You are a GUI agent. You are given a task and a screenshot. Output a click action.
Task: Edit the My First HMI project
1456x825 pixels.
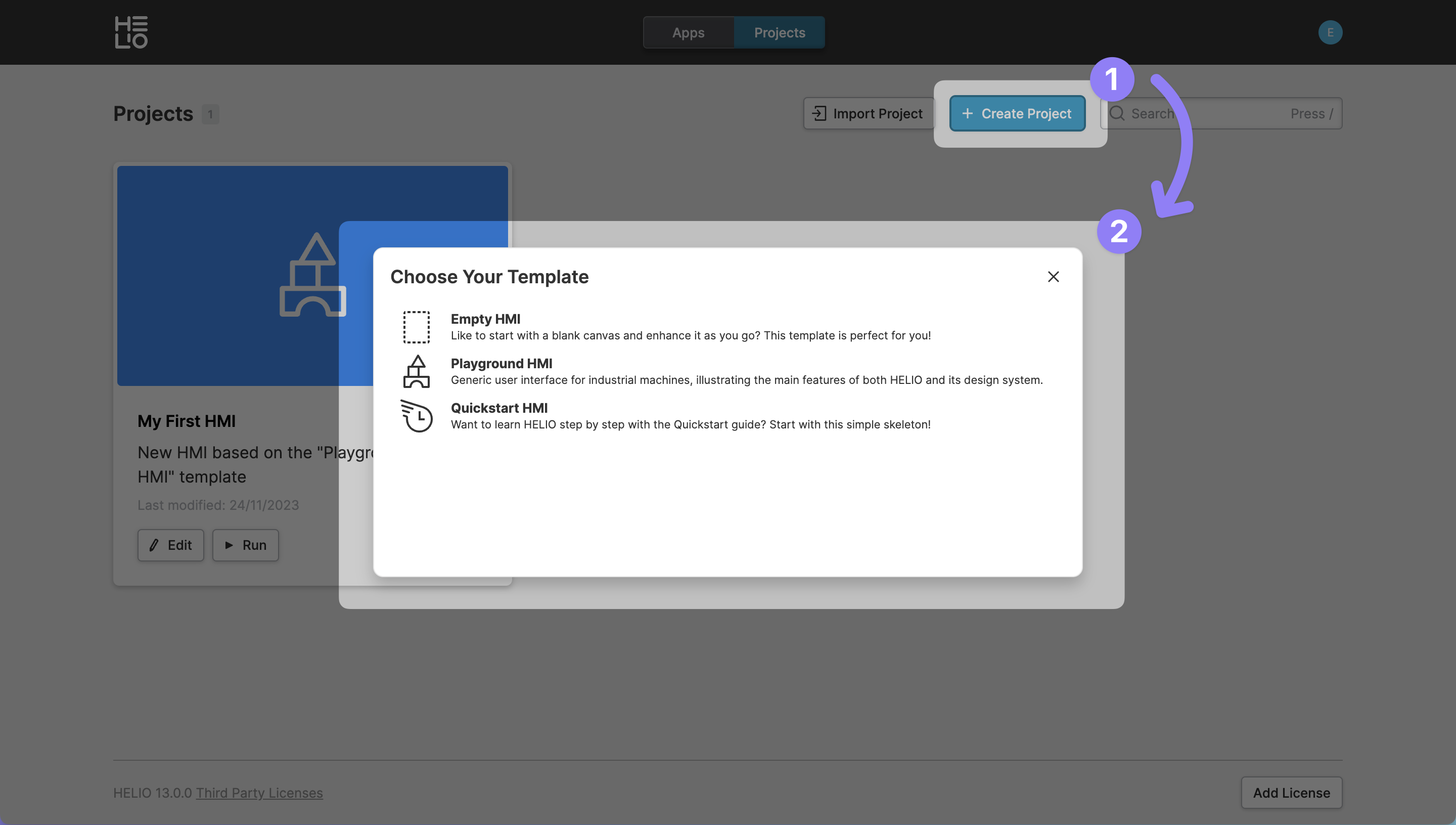(x=170, y=545)
